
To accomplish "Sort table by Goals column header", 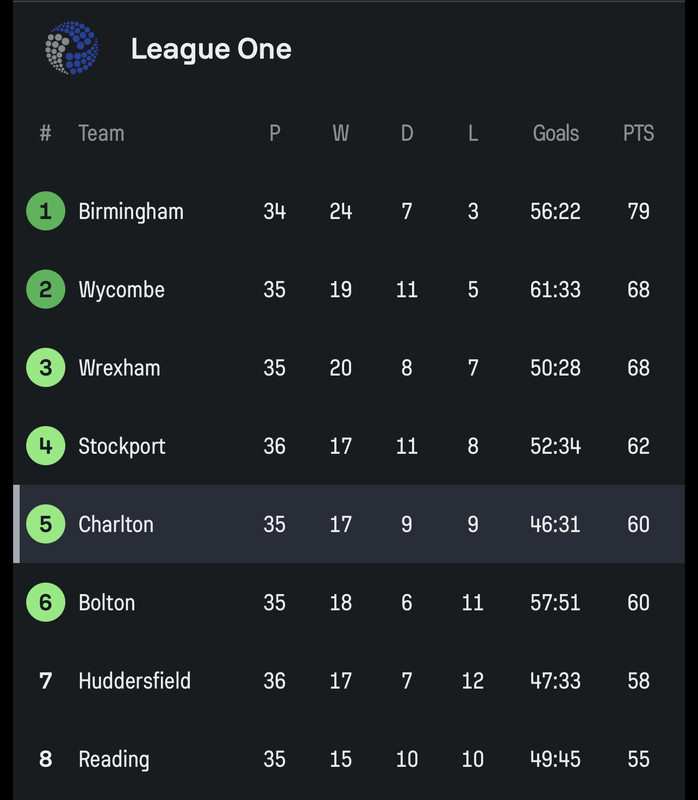I will click(556, 133).
